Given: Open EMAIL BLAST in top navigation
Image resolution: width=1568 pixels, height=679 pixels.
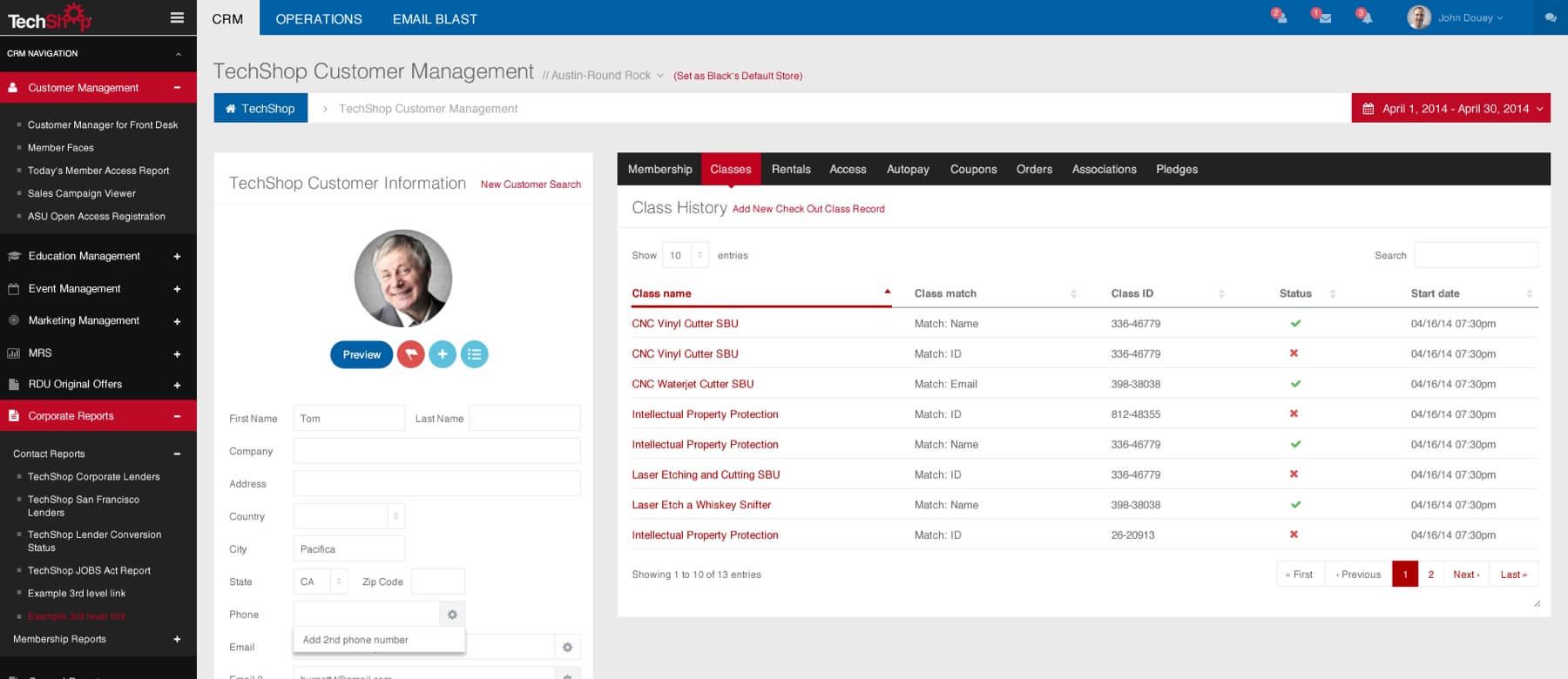Looking at the screenshot, I should pos(435,18).
